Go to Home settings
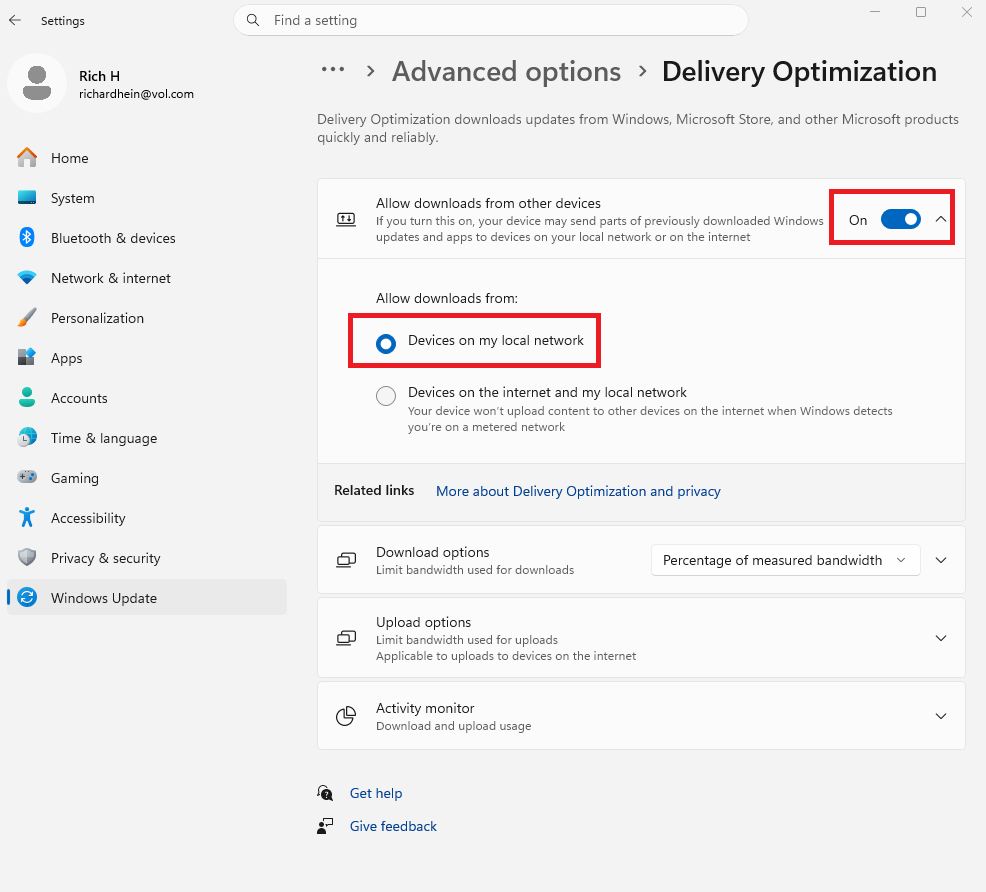Image resolution: width=986 pixels, height=892 pixels. tap(147, 158)
